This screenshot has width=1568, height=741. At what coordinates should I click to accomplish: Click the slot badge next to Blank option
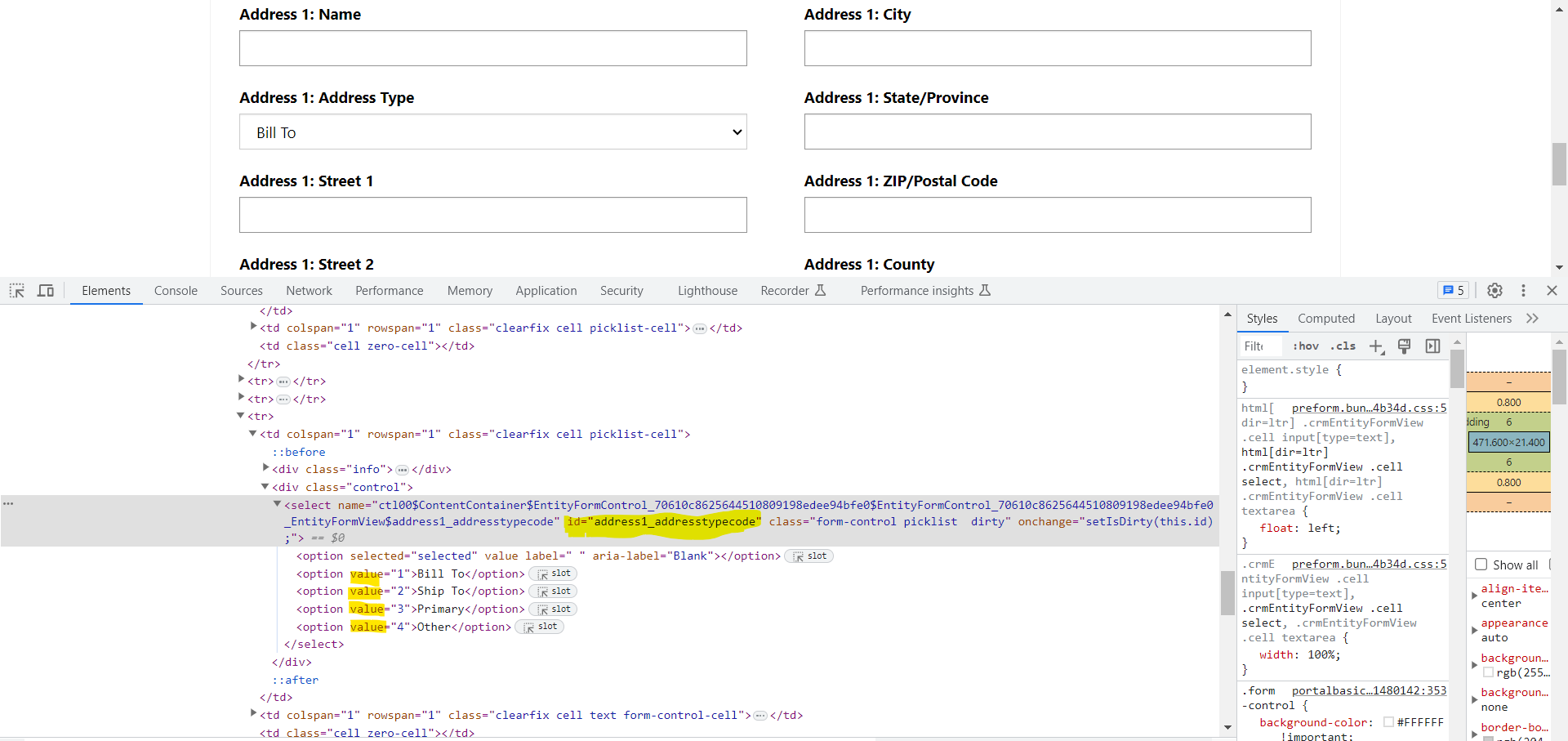point(809,556)
